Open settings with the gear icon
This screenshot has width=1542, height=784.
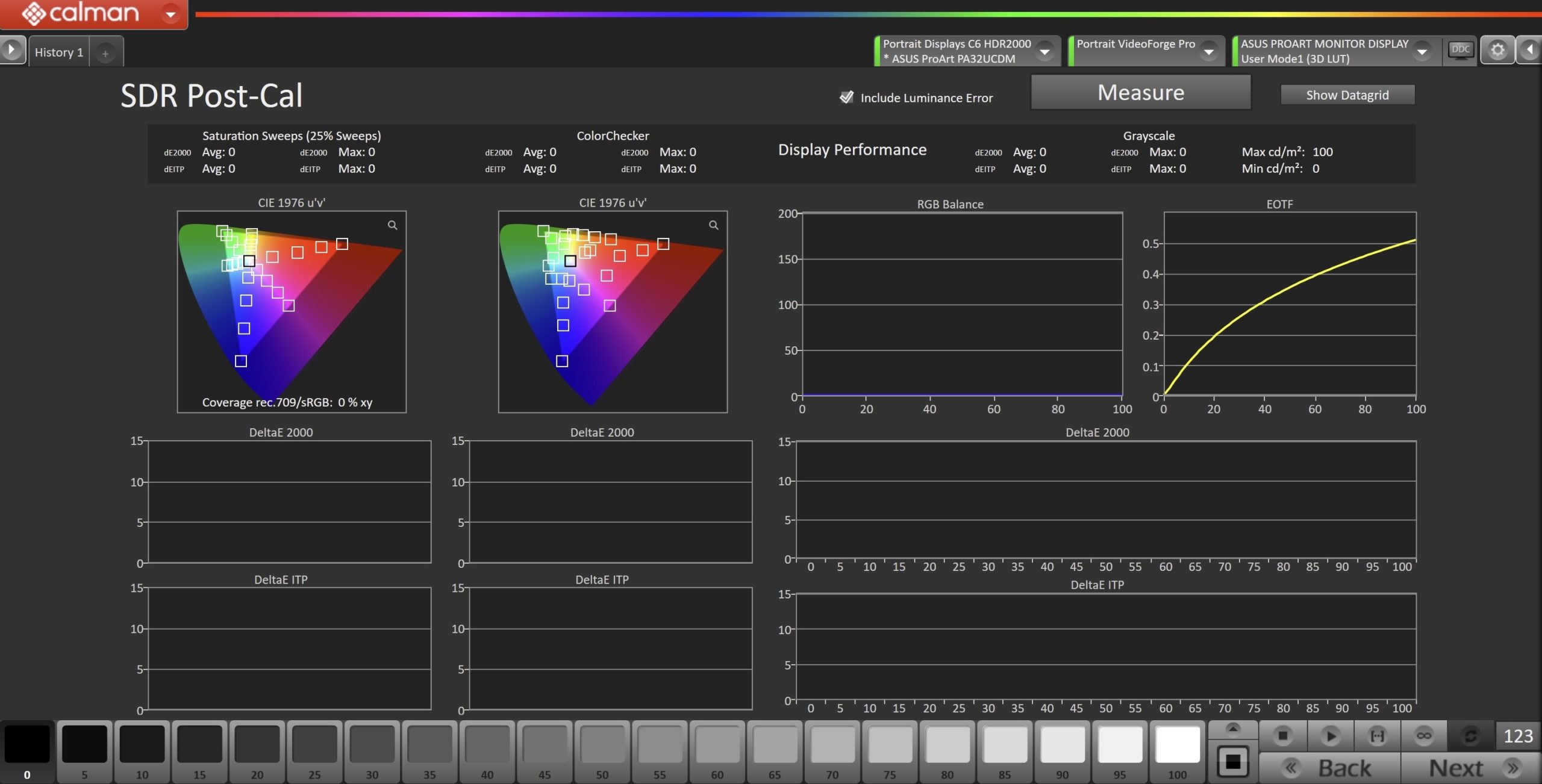[x=1497, y=50]
